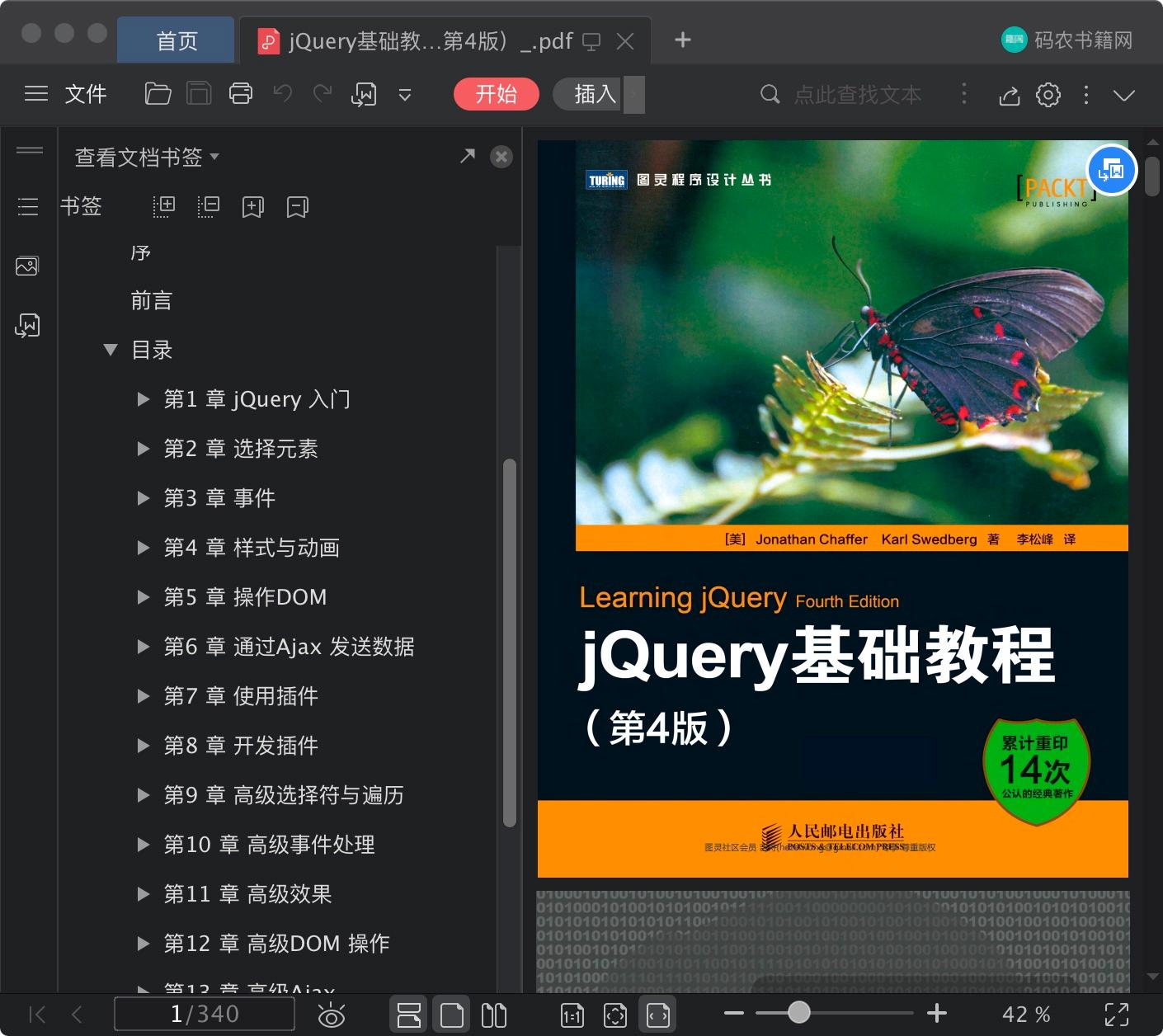Screen dimensions: 1163x1036
Task: Click the save document icon
Action: pyautogui.click(x=199, y=94)
